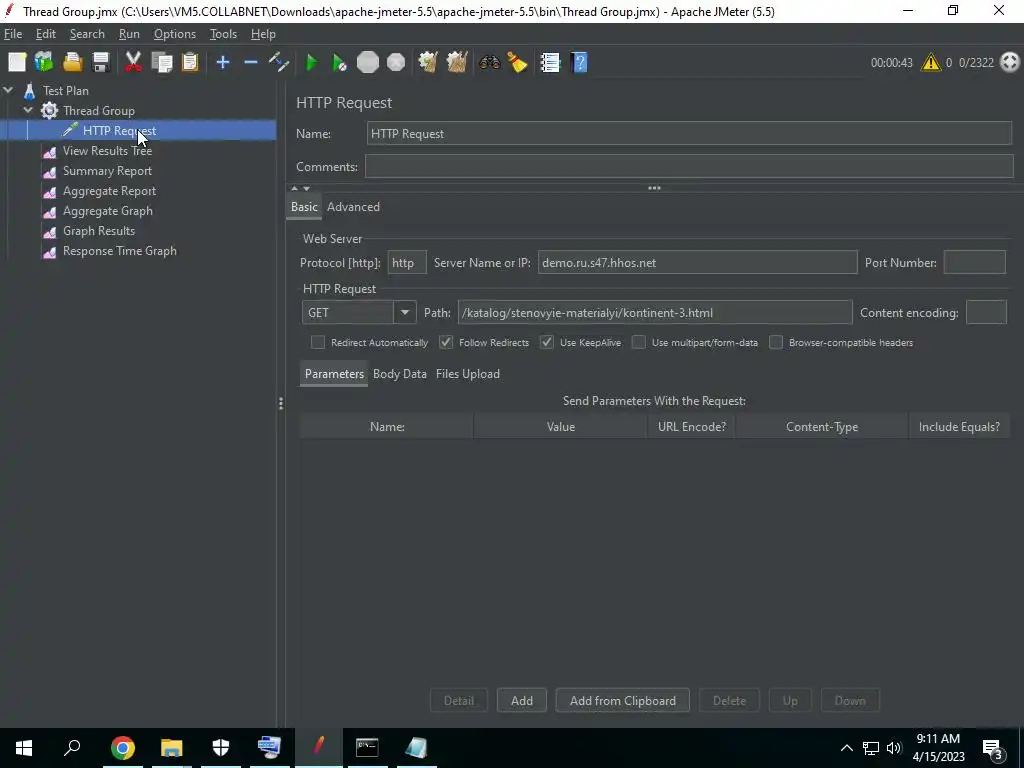
Task: Uncheck Use KeepAlive checkbox
Action: [547, 342]
